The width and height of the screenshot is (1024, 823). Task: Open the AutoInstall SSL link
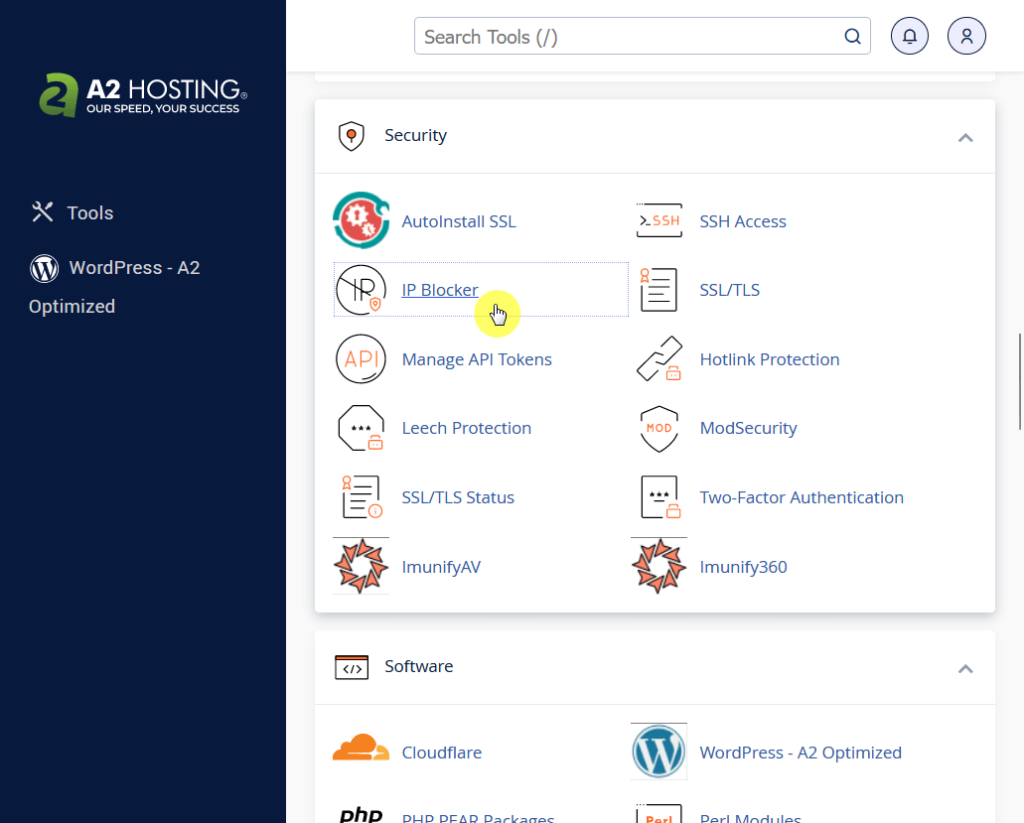click(x=458, y=221)
